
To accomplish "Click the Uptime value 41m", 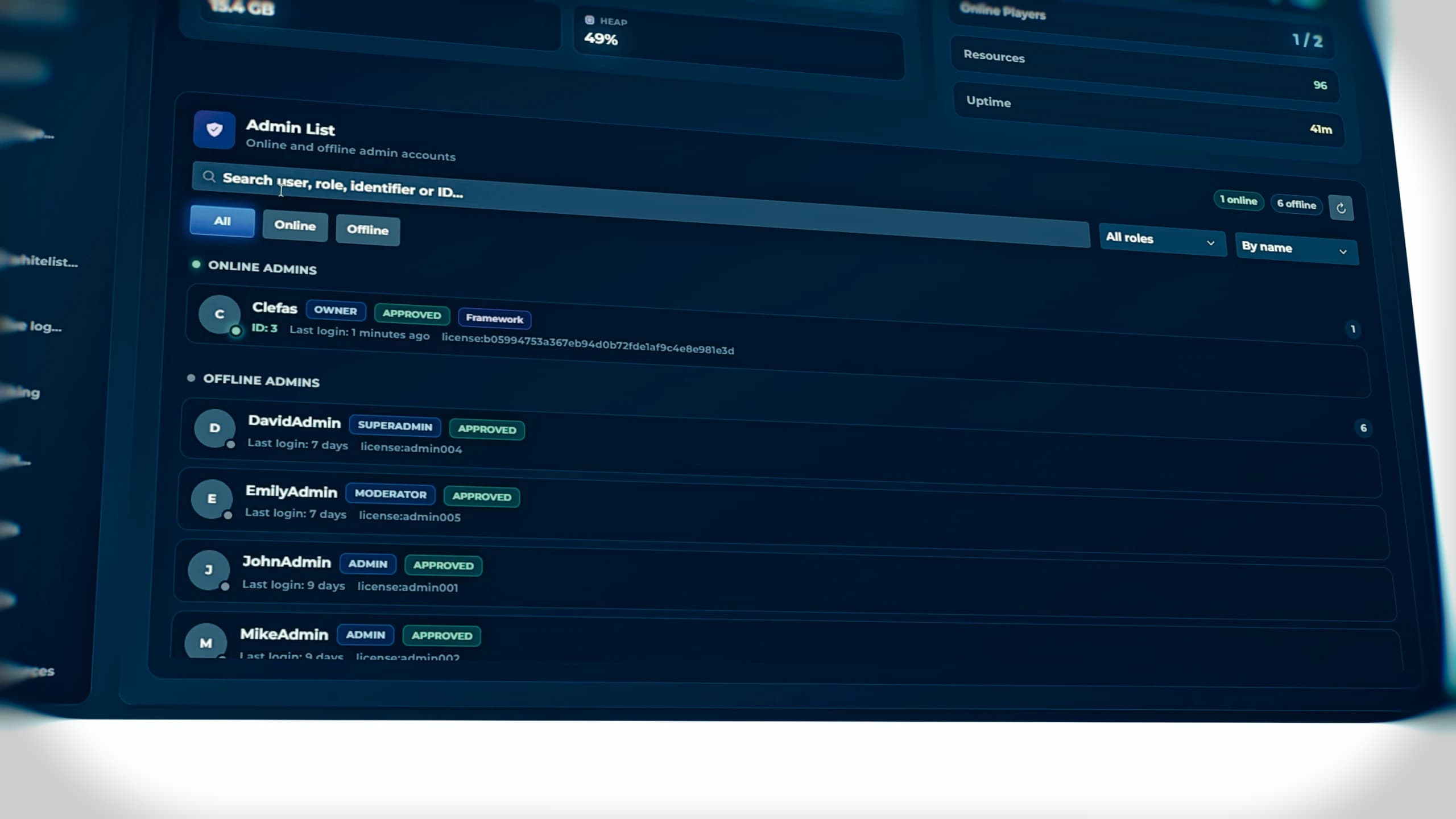I will [x=1321, y=129].
